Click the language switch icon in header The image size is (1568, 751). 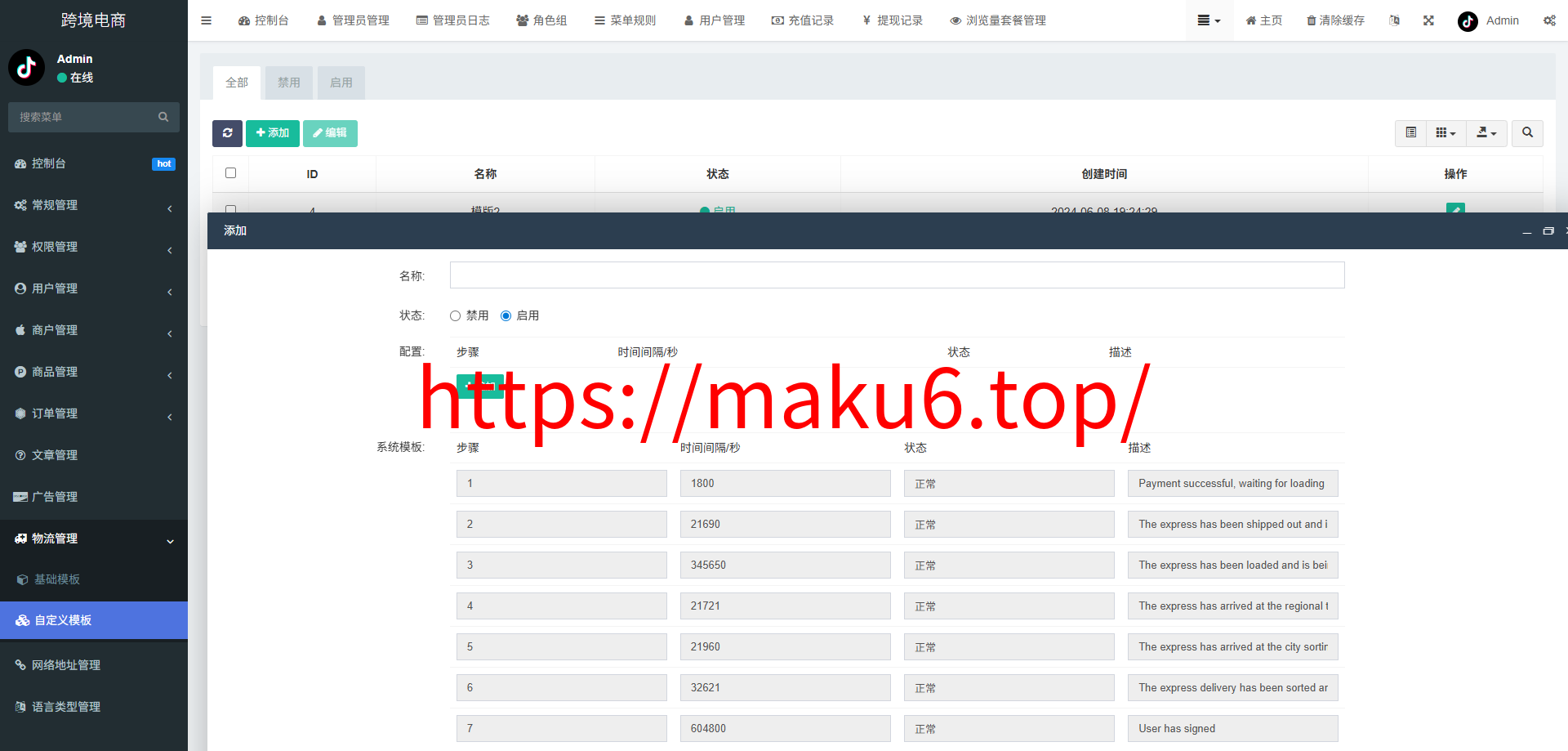1394,20
